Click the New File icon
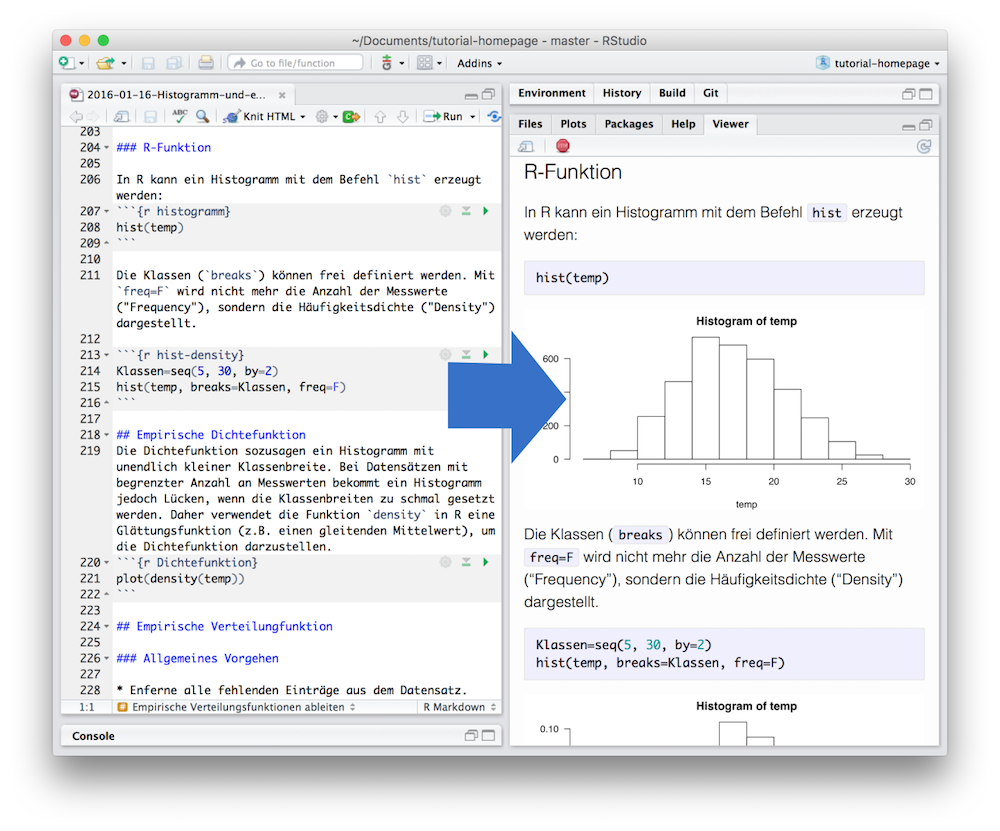The image size is (1000, 831). (65, 63)
